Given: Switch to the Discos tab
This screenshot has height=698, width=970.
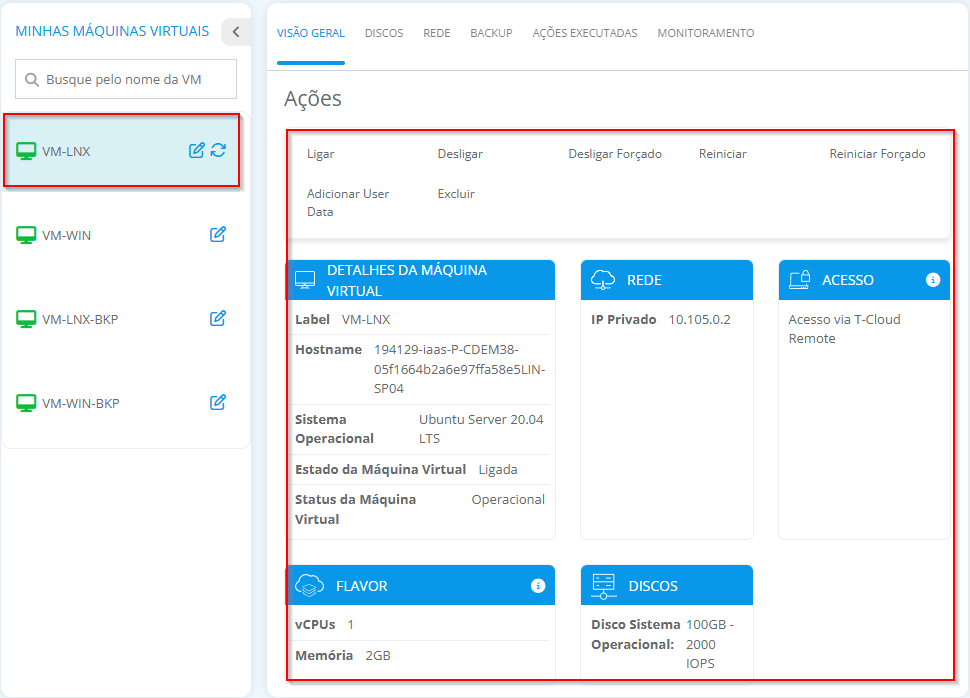Looking at the screenshot, I should 384,33.
